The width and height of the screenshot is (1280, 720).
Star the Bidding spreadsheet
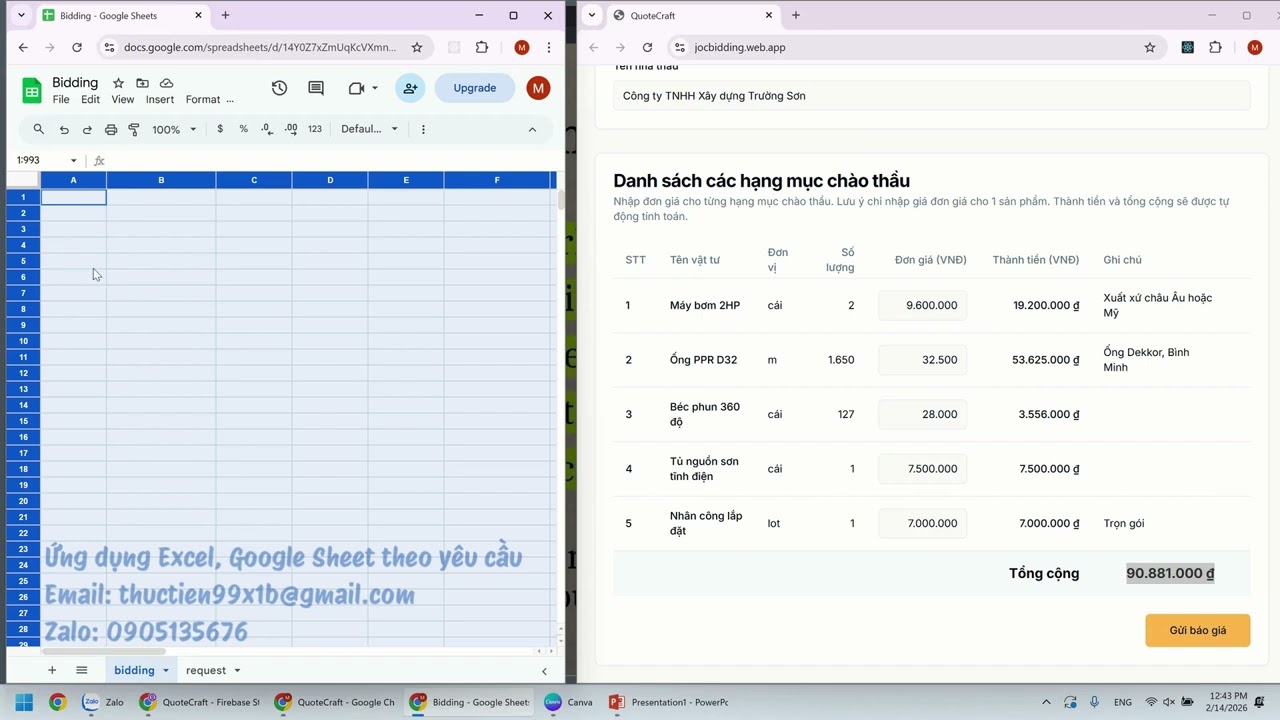tap(118, 83)
